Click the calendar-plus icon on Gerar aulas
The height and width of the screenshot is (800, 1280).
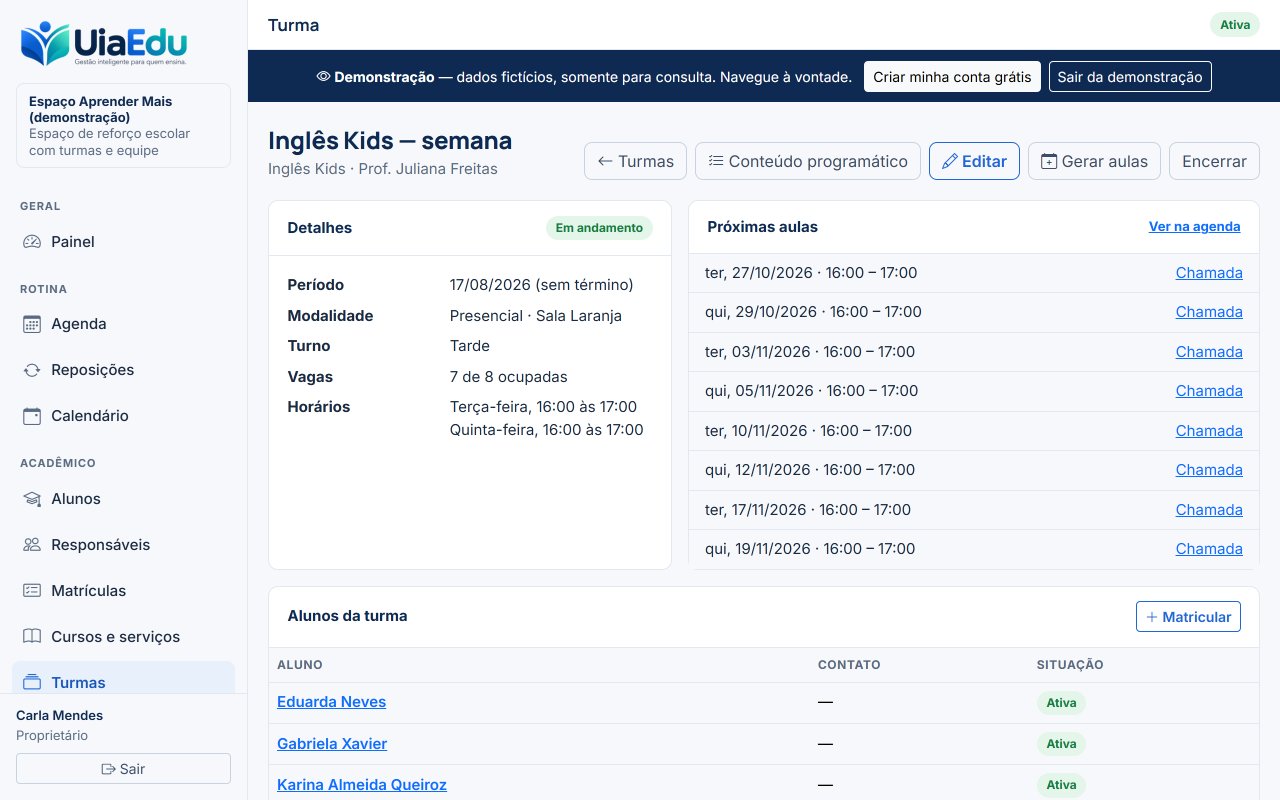point(1049,161)
